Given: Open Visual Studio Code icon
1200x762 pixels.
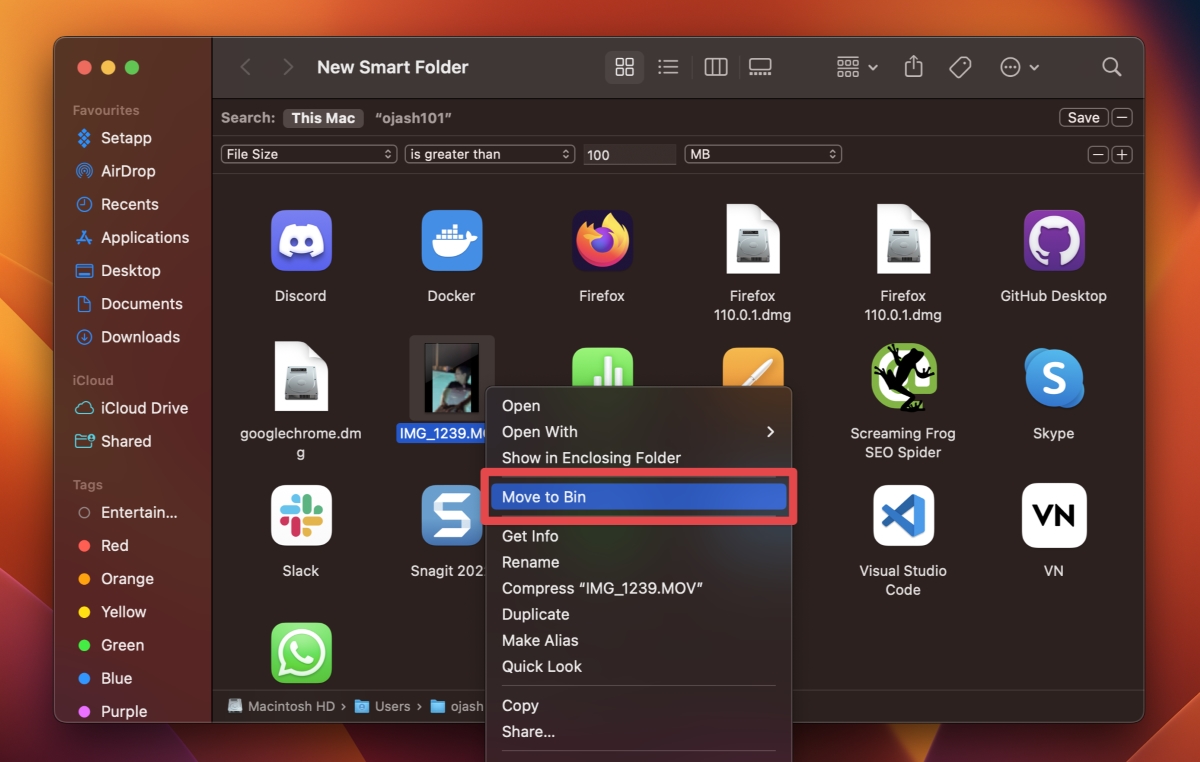Looking at the screenshot, I should (x=902, y=516).
